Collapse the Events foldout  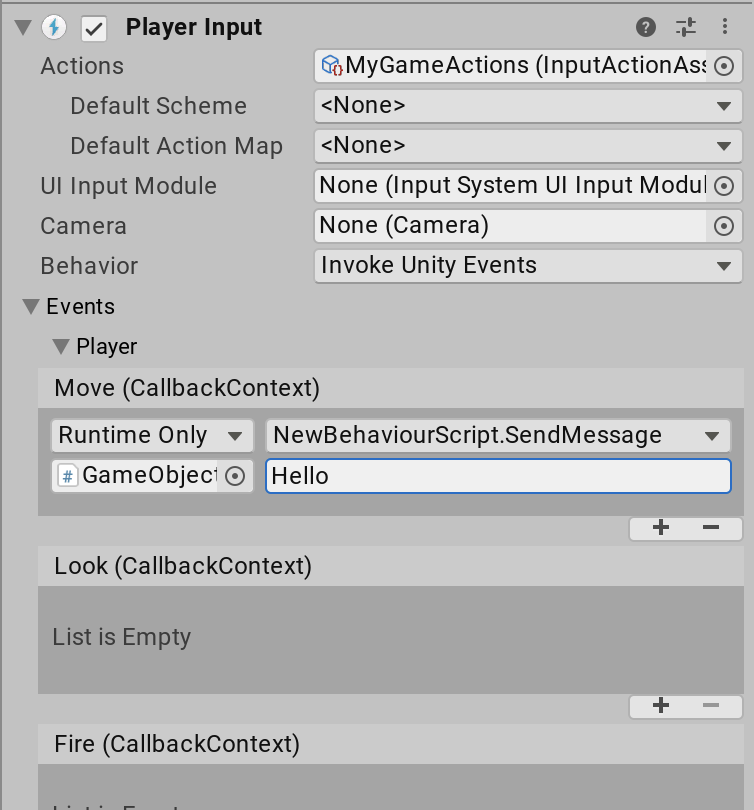click(x=31, y=307)
